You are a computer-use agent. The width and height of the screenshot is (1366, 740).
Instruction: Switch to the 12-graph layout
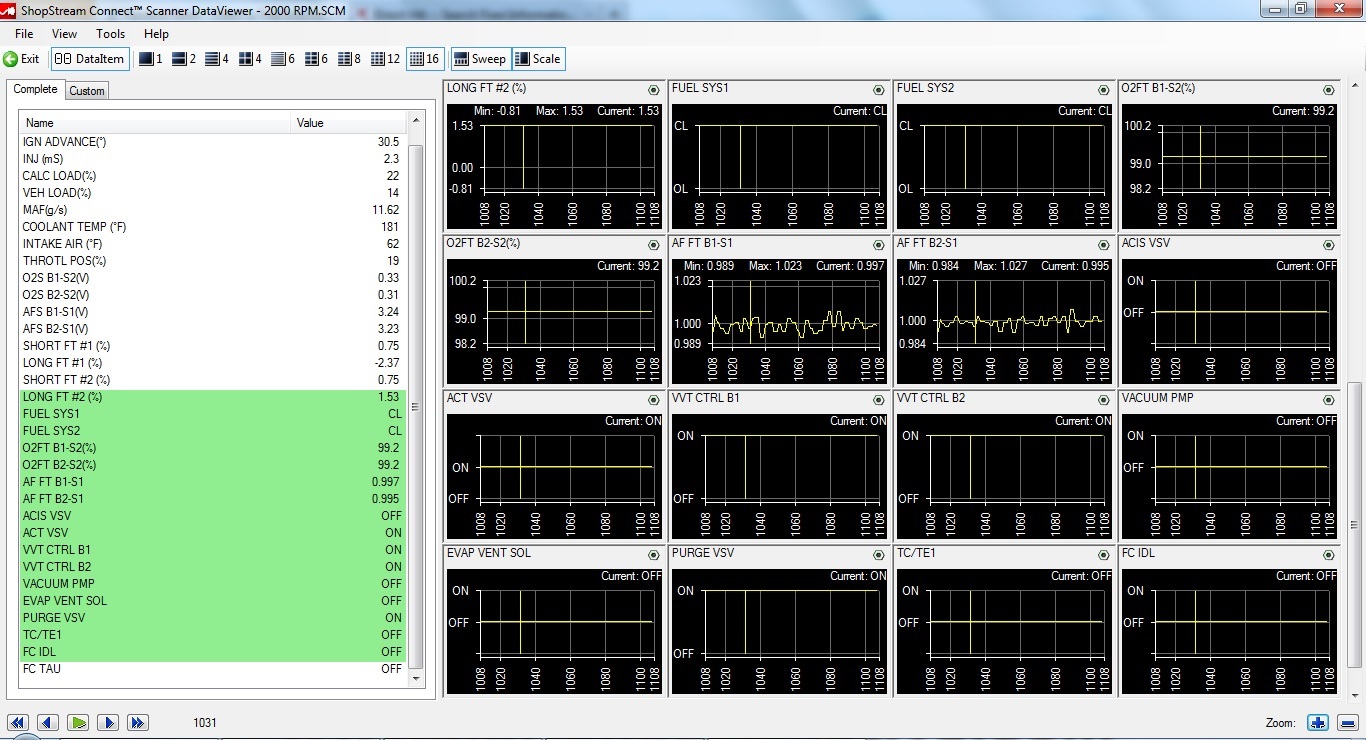(x=385, y=59)
